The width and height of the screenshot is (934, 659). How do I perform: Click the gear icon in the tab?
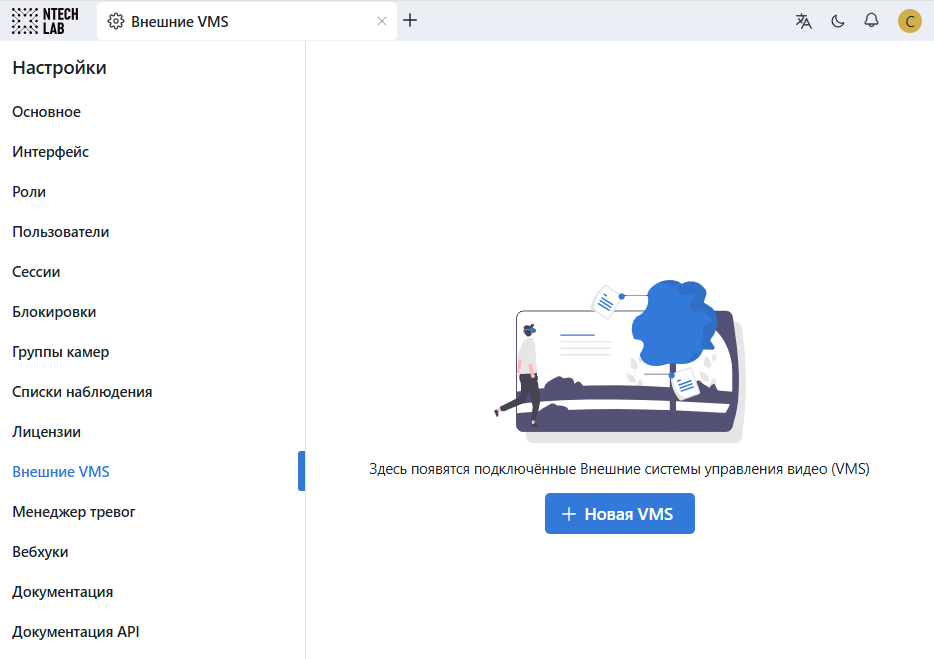pos(115,21)
